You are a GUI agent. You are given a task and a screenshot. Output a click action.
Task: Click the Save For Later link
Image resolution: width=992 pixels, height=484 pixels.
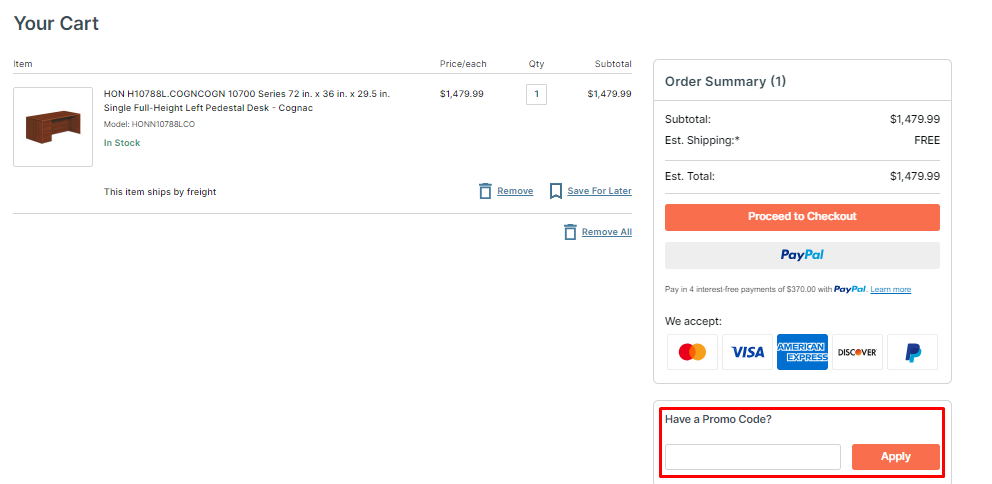tap(599, 191)
